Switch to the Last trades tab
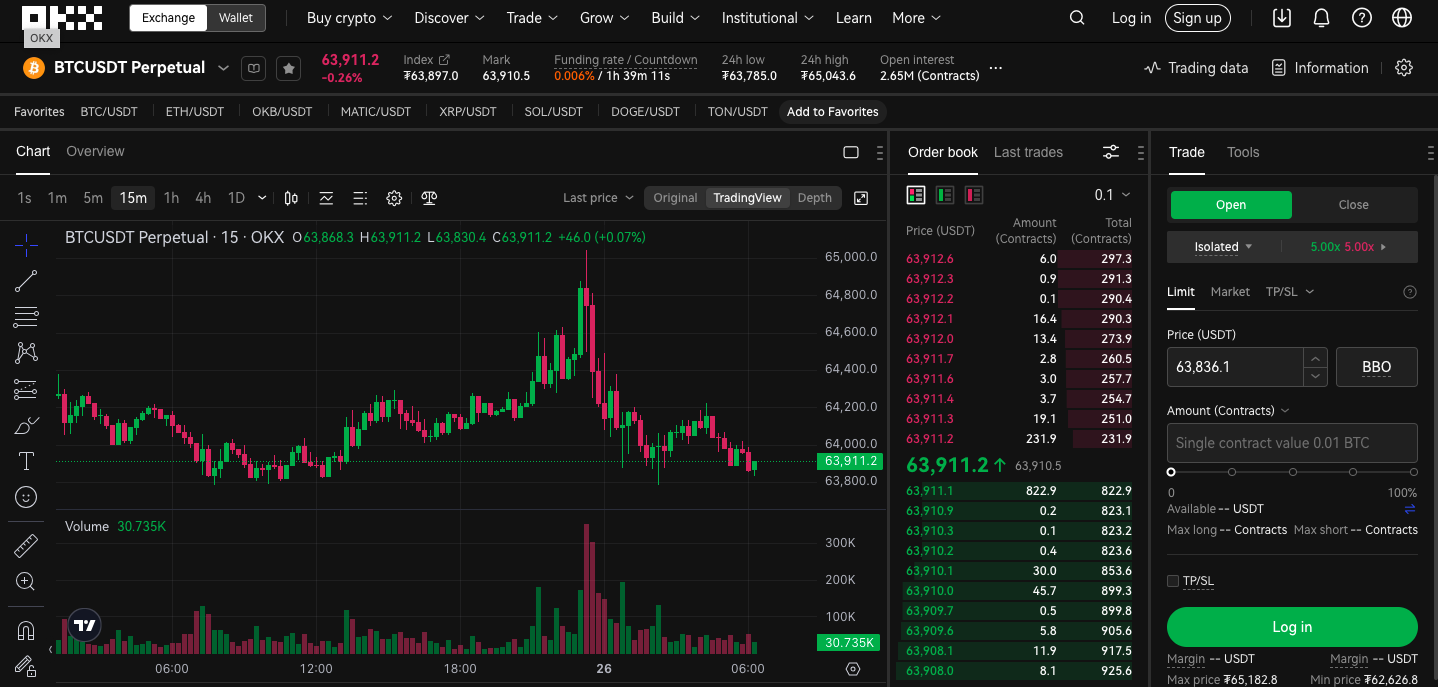Viewport: 1438px width, 687px height. point(1028,152)
